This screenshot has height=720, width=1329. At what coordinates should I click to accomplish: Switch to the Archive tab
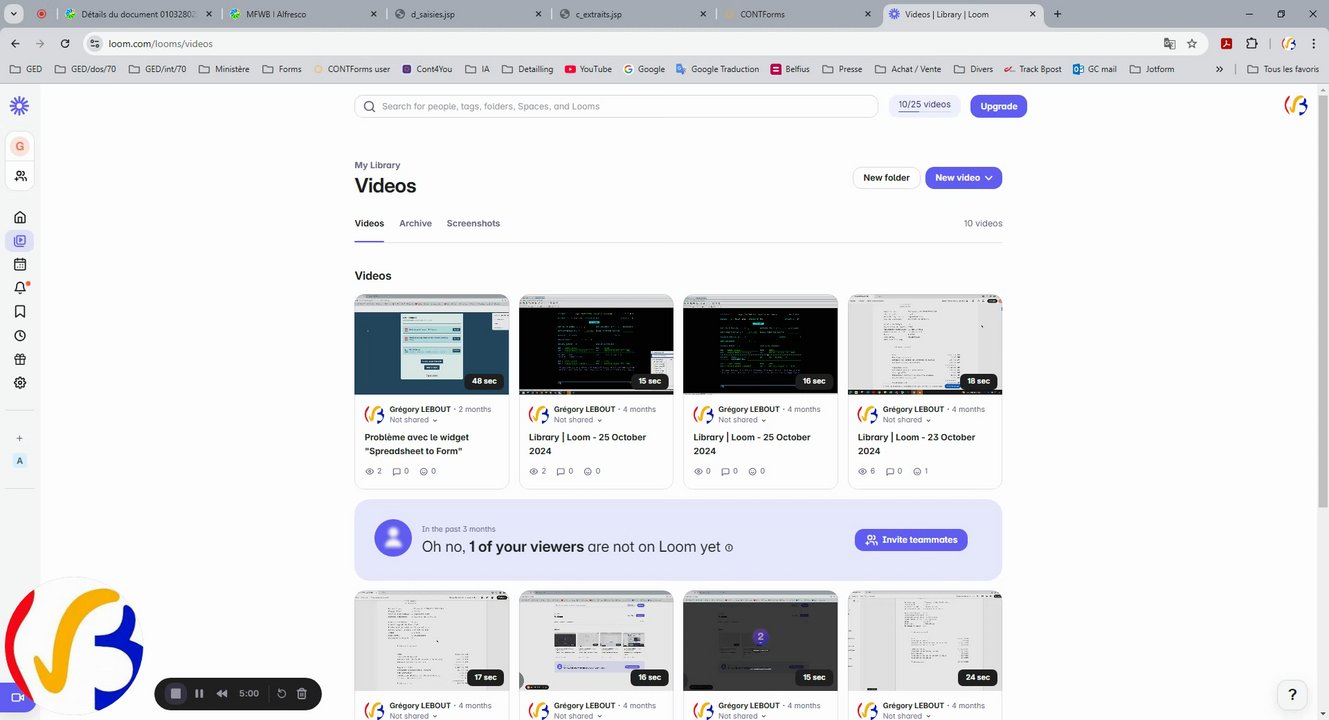click(x=415, y=223)
